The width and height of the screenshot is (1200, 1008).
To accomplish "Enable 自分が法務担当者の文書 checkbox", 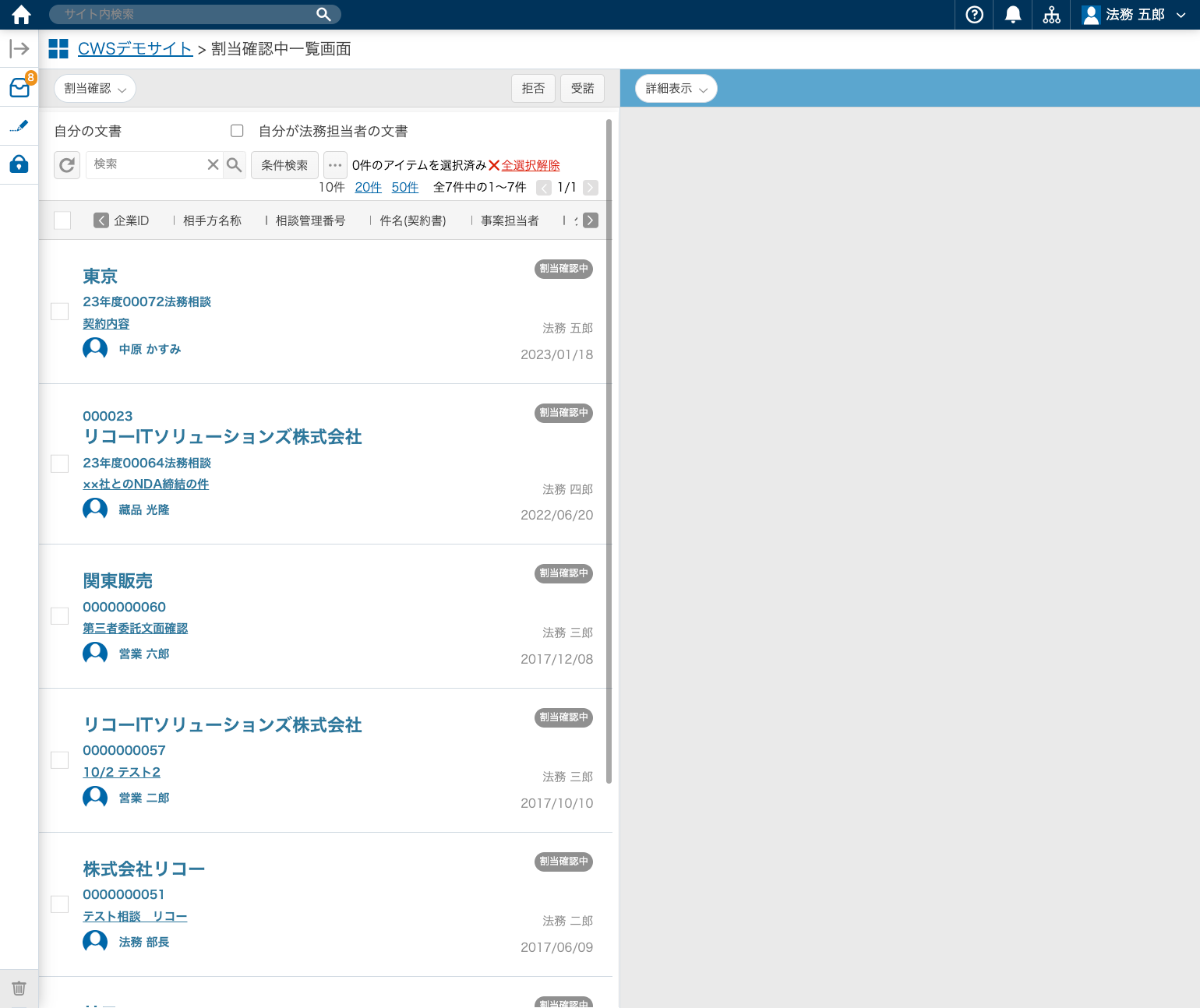I will [x=237, y=131].
